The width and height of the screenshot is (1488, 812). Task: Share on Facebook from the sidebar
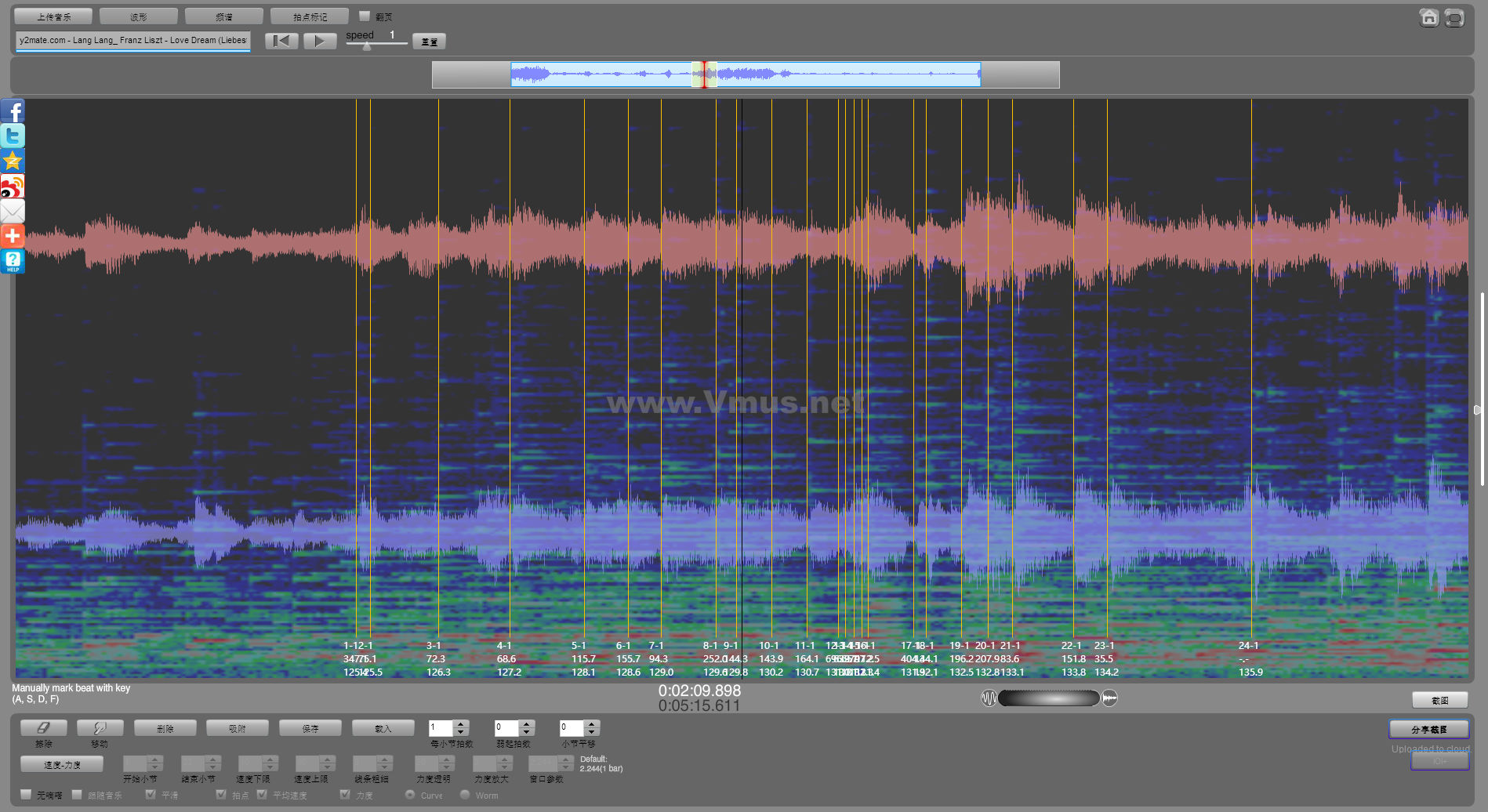click(13, 111)
